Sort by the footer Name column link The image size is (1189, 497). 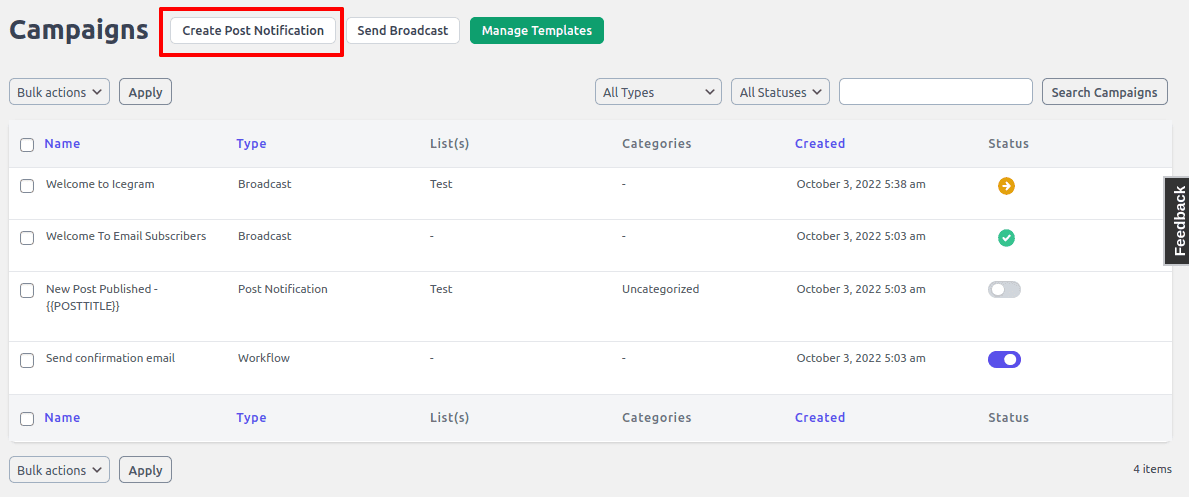pos(62,417)
